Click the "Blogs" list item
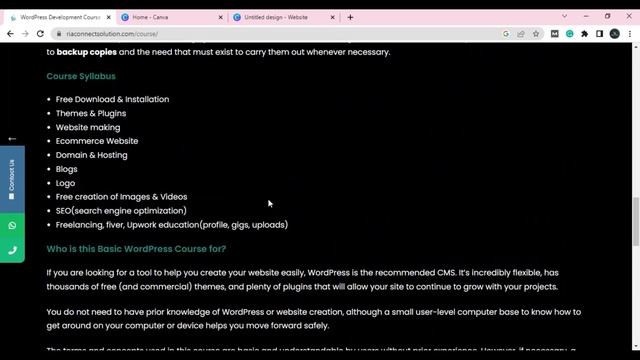640x360 pixels. point(67,169)
